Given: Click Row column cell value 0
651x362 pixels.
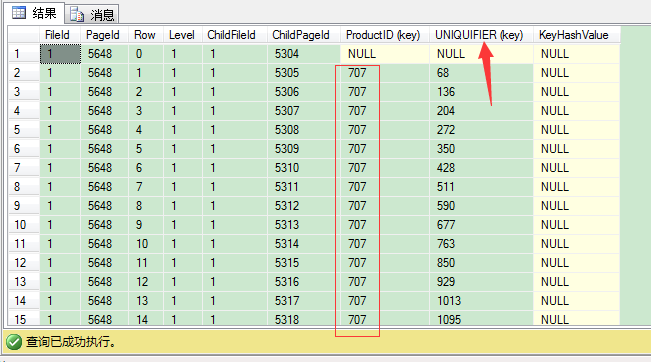Looking at the screenshot, I should click(146, 54).
